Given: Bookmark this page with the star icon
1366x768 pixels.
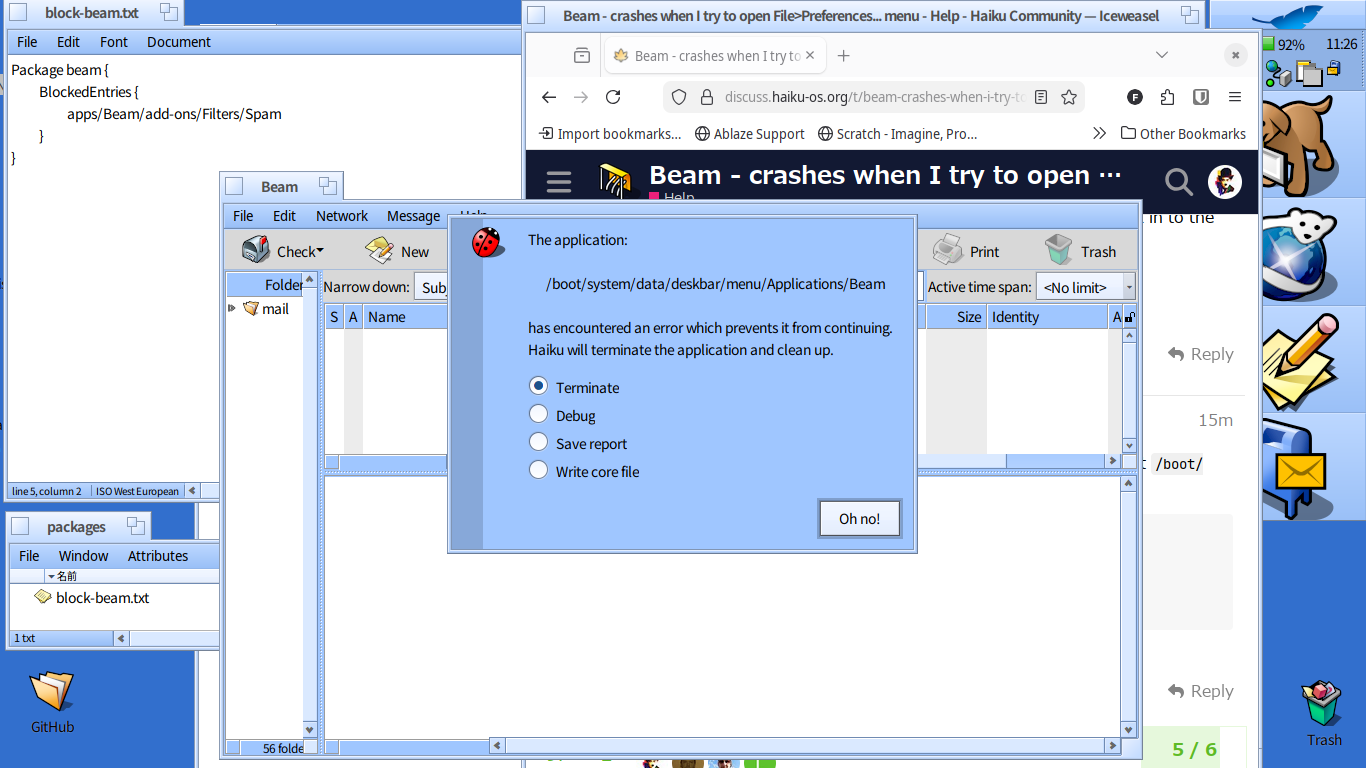Looking at the screenshot, I should [x=1069, y=97].
